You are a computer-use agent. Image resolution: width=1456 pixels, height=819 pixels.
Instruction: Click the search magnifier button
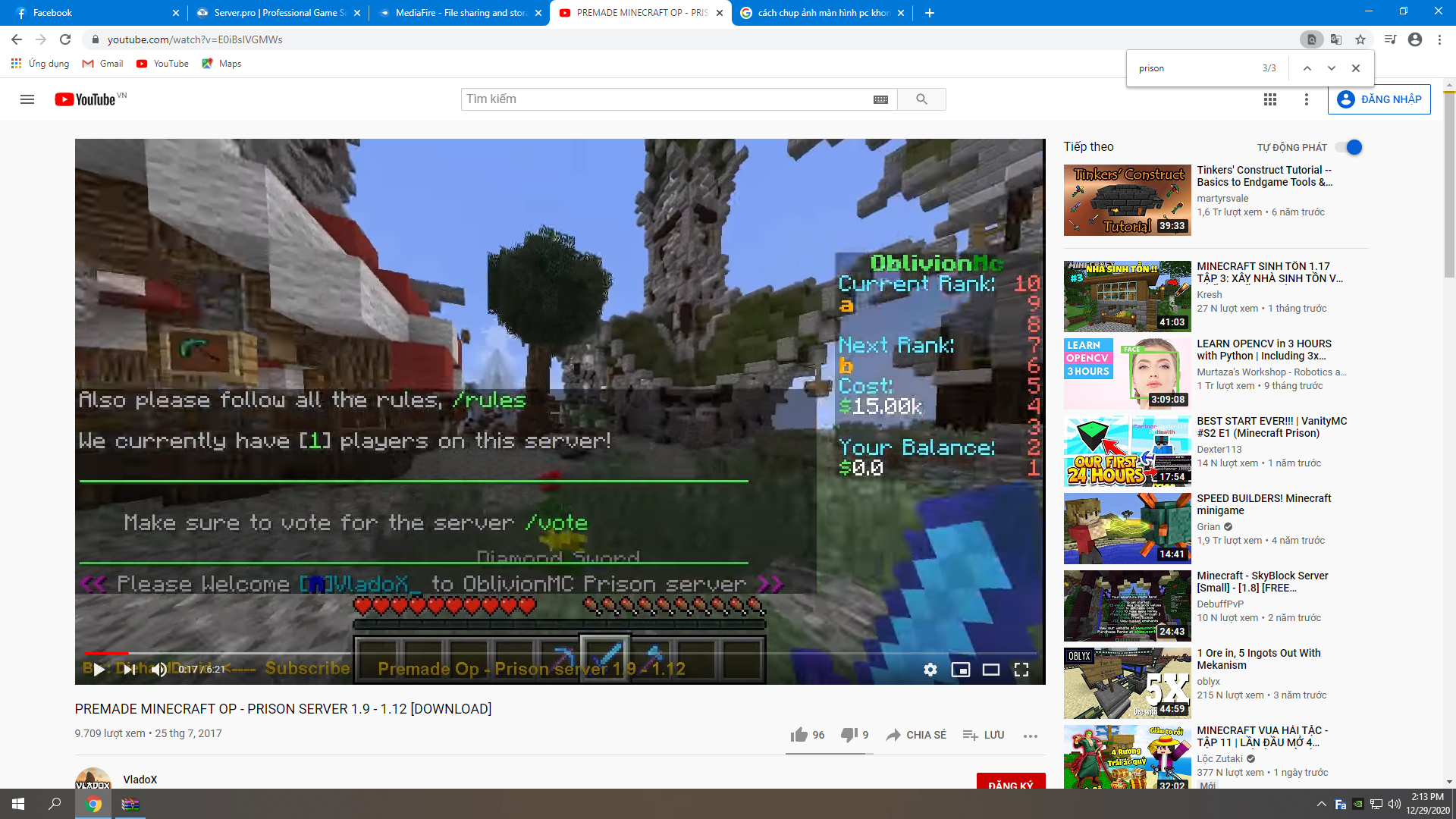pos(921,99)
